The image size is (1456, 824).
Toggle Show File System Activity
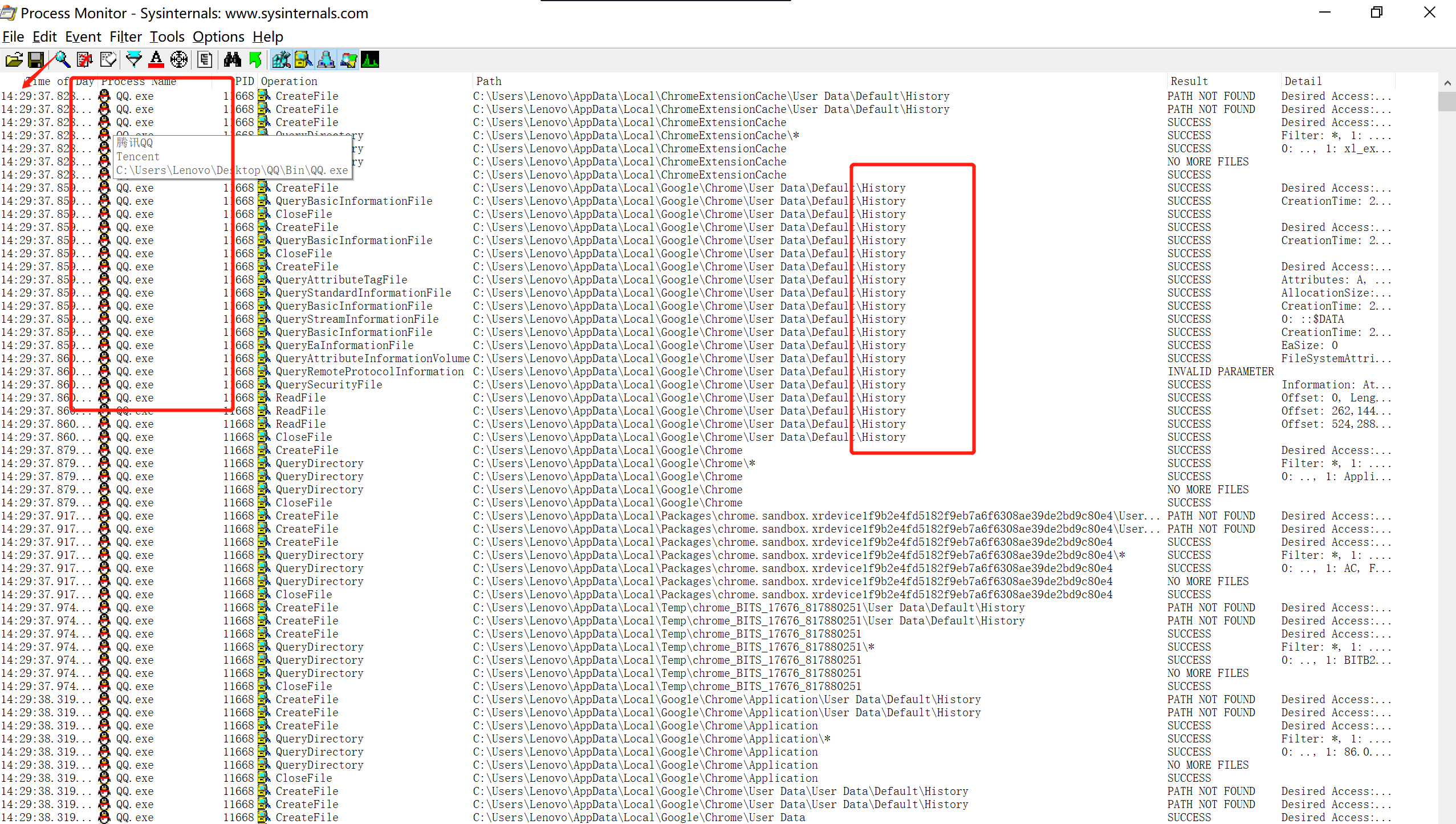(303, 59)
